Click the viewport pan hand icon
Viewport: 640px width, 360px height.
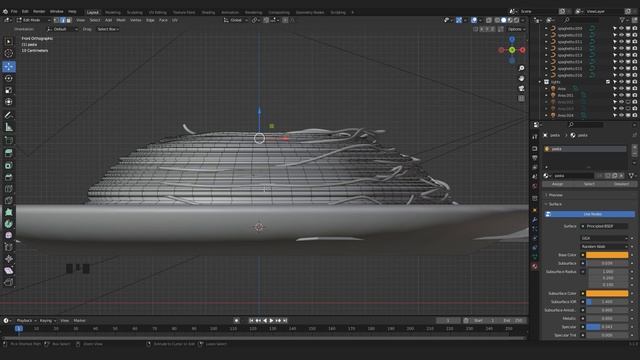click(521, 78)
